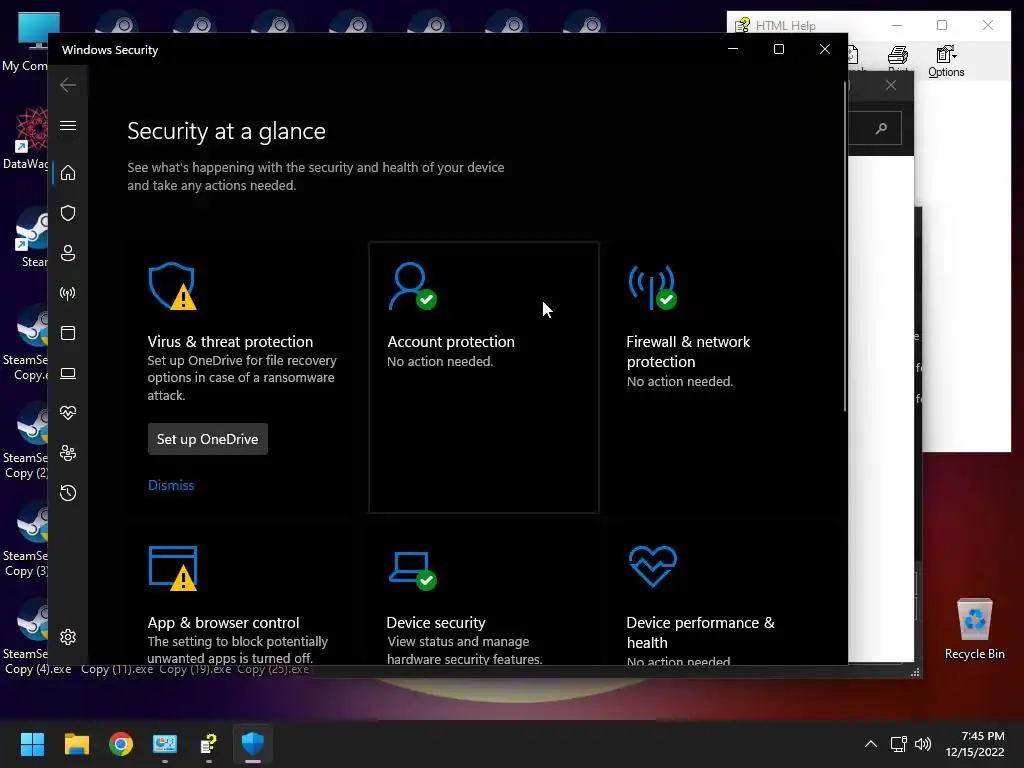Open App & browser control title
Viewport: 1024px width, 768px height.
pyautogui.click(x=223, y=622)
